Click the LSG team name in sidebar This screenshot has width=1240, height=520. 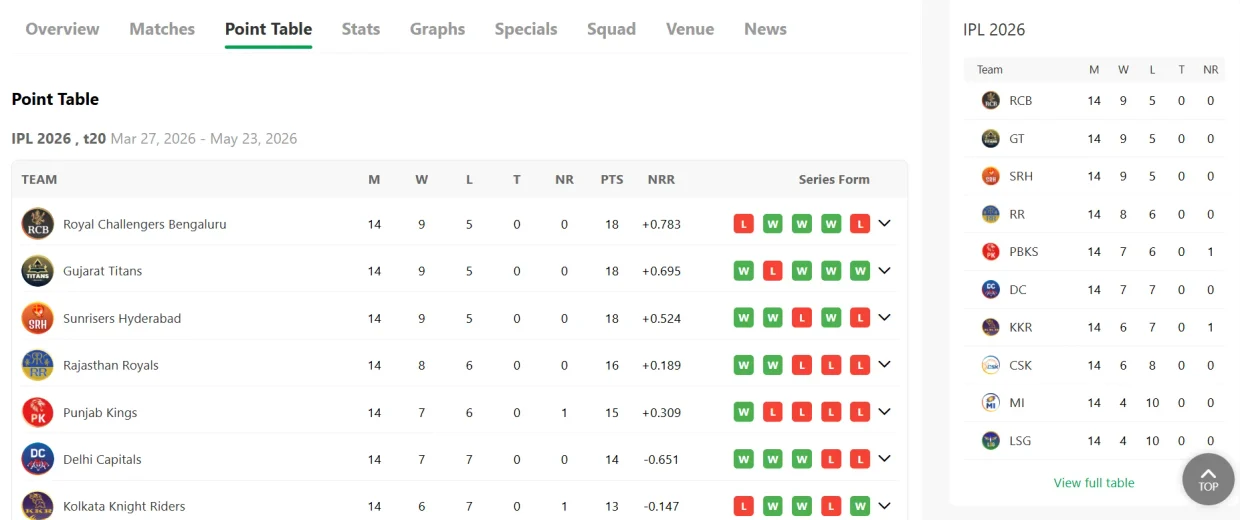1020,440
